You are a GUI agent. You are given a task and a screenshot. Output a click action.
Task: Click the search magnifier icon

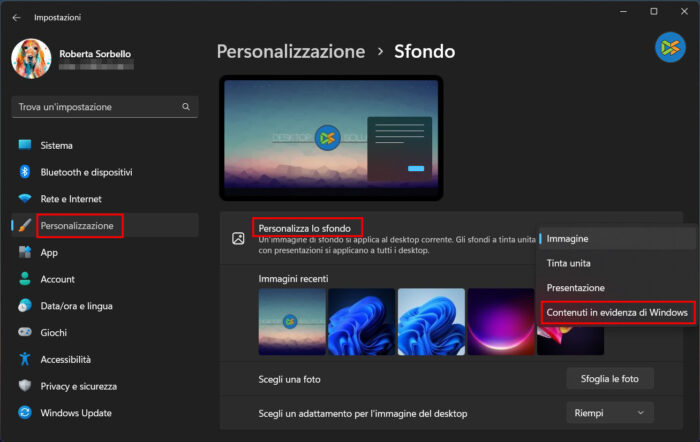186,107
